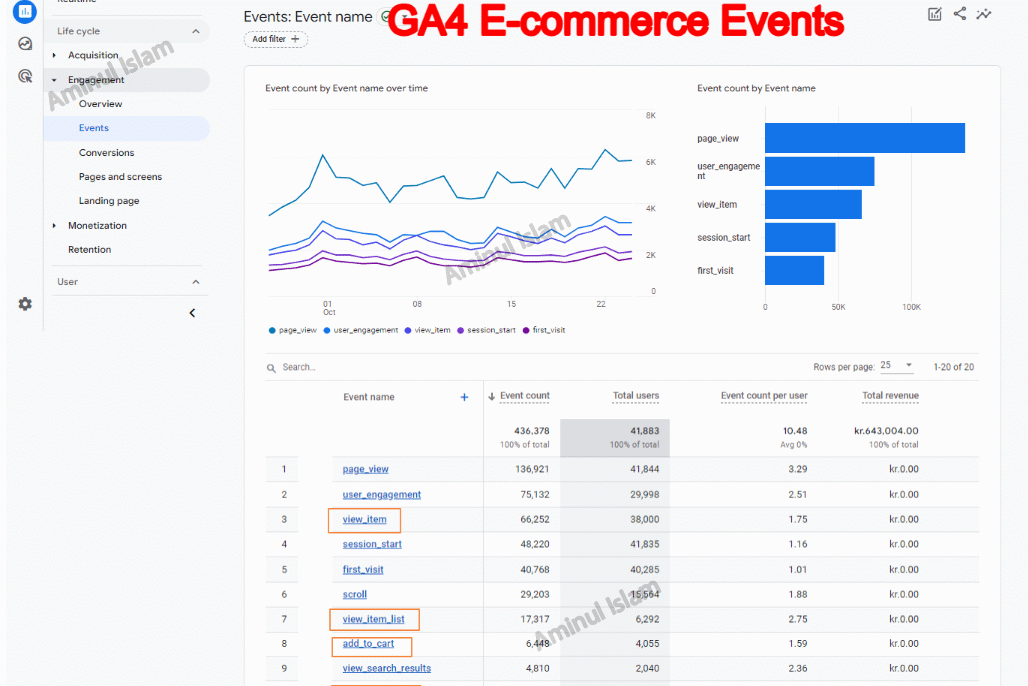Open the Reports icon in left rail

pyautogui.click(x=24, y=10)
